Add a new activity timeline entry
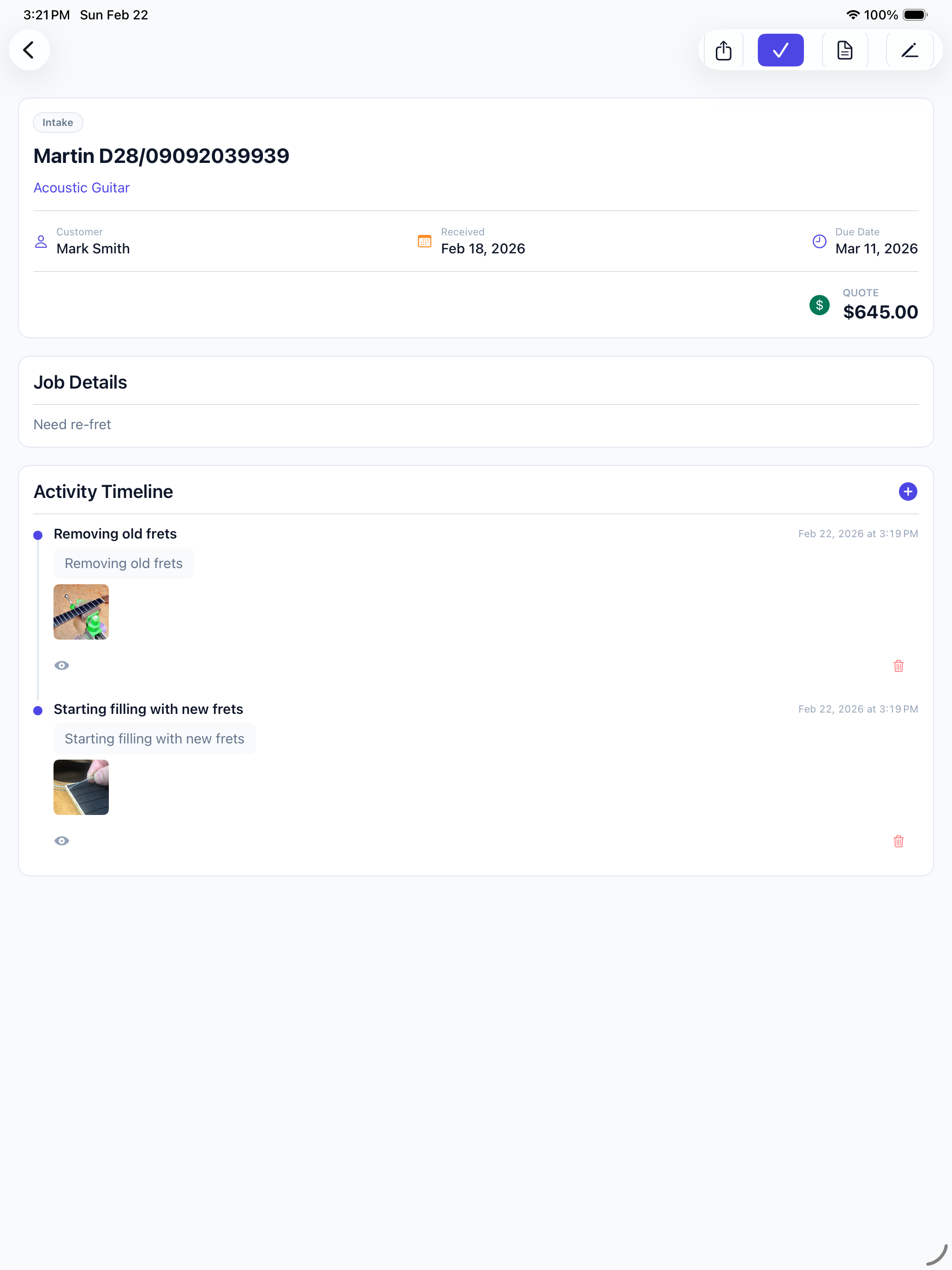 (x=907, y=491)
